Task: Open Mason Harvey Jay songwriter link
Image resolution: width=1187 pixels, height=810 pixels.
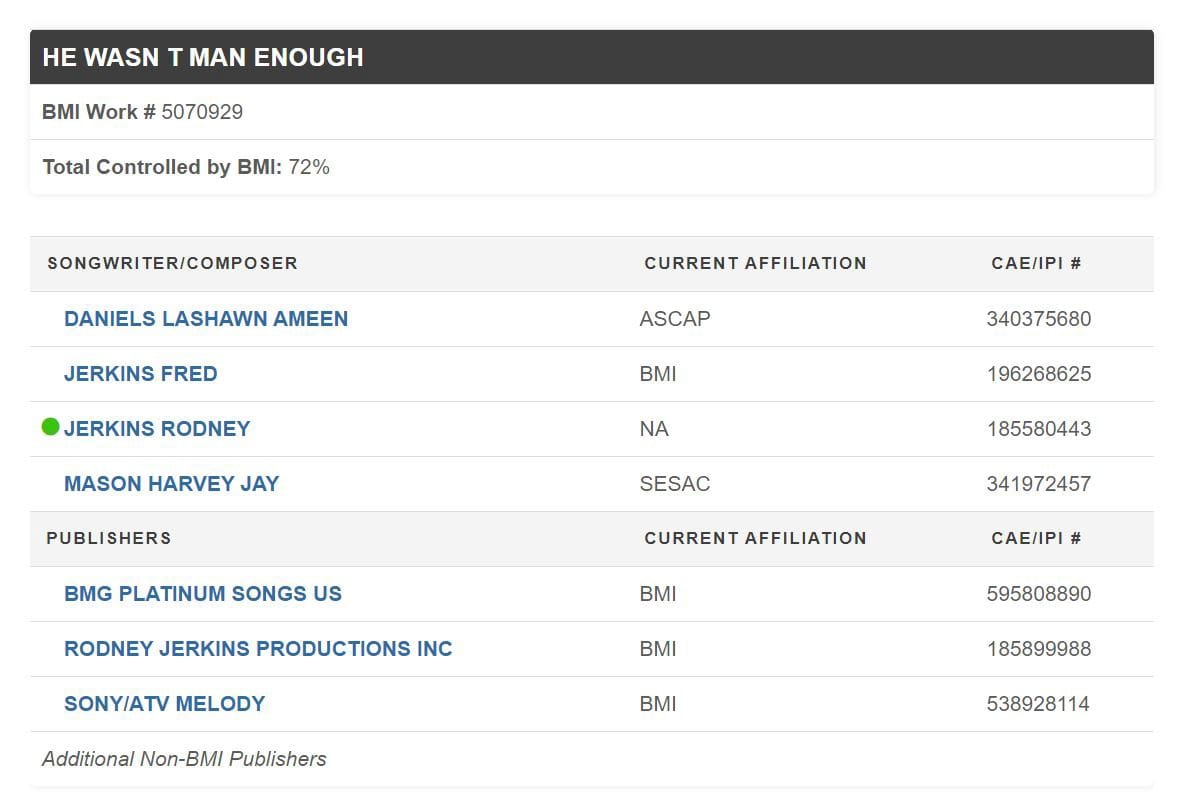Action: (172, 484)
